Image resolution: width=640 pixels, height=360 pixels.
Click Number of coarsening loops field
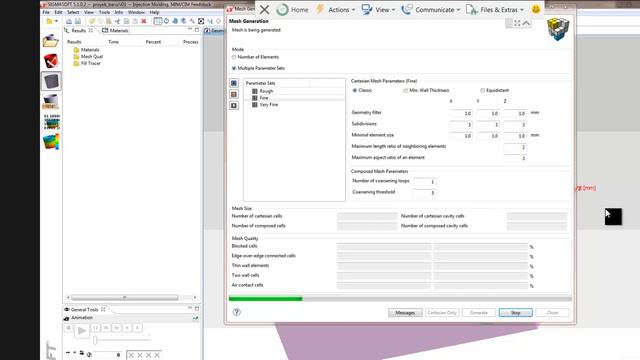click(424, 182)
